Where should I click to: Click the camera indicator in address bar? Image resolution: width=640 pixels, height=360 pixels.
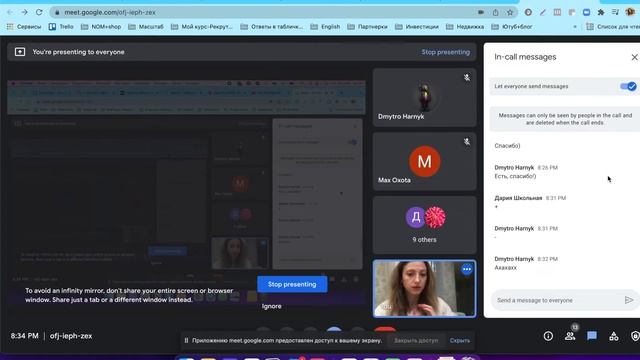point(481,12)
